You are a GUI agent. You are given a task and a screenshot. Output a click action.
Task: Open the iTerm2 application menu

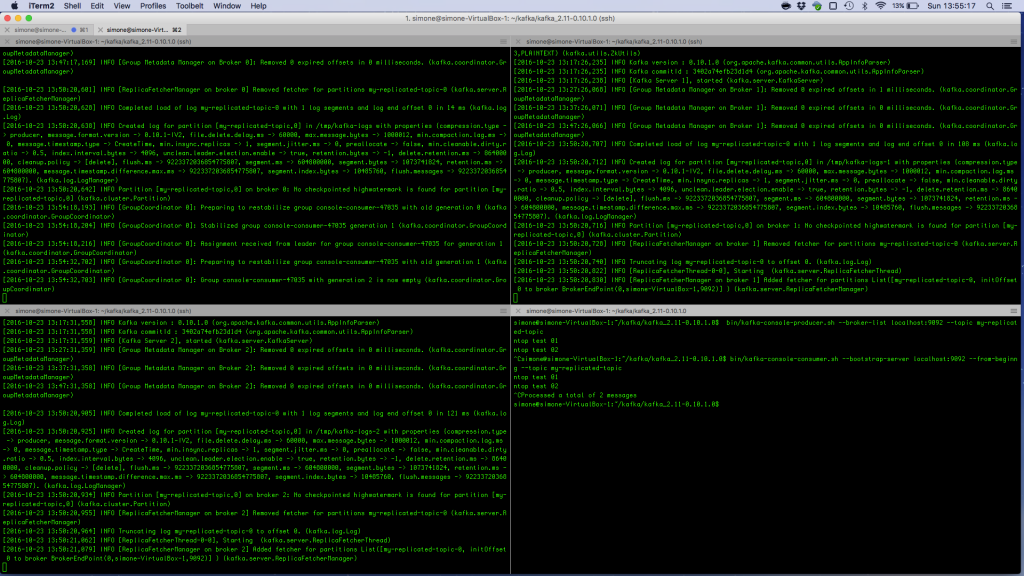tap(41, 6)
